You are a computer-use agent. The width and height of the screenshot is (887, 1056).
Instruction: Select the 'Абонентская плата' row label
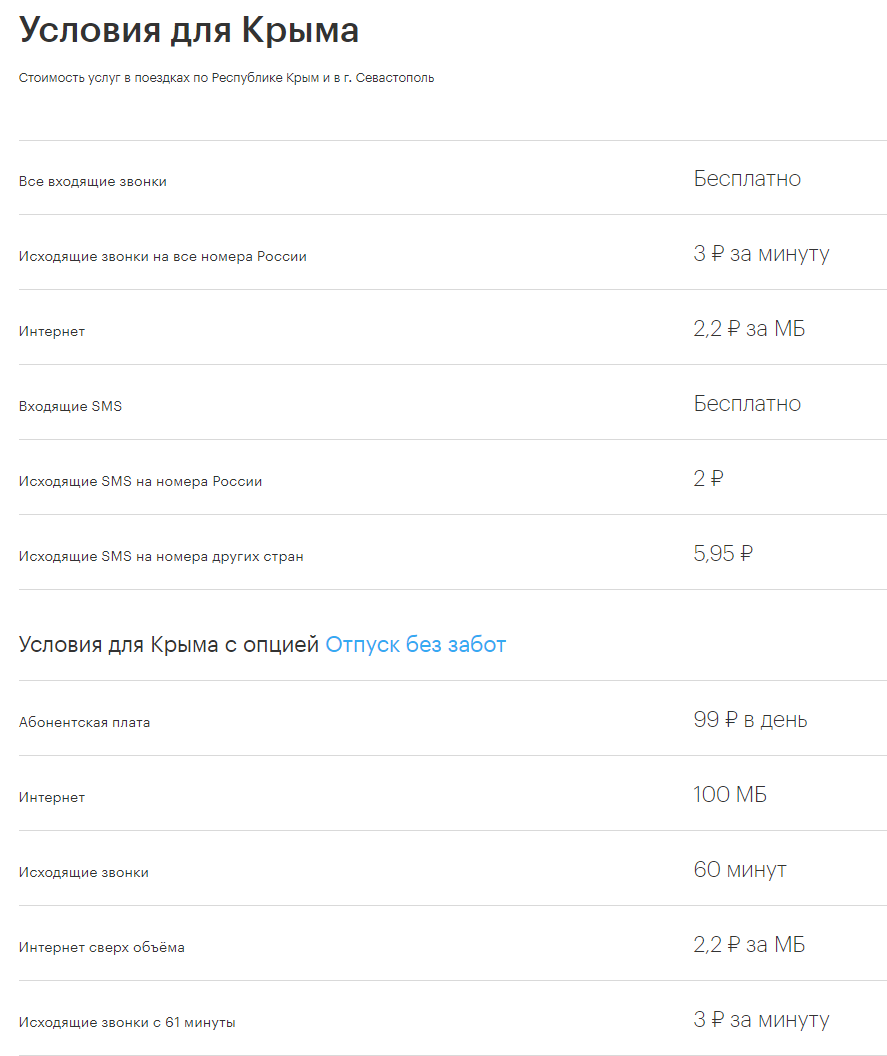(x=84, y=723)
